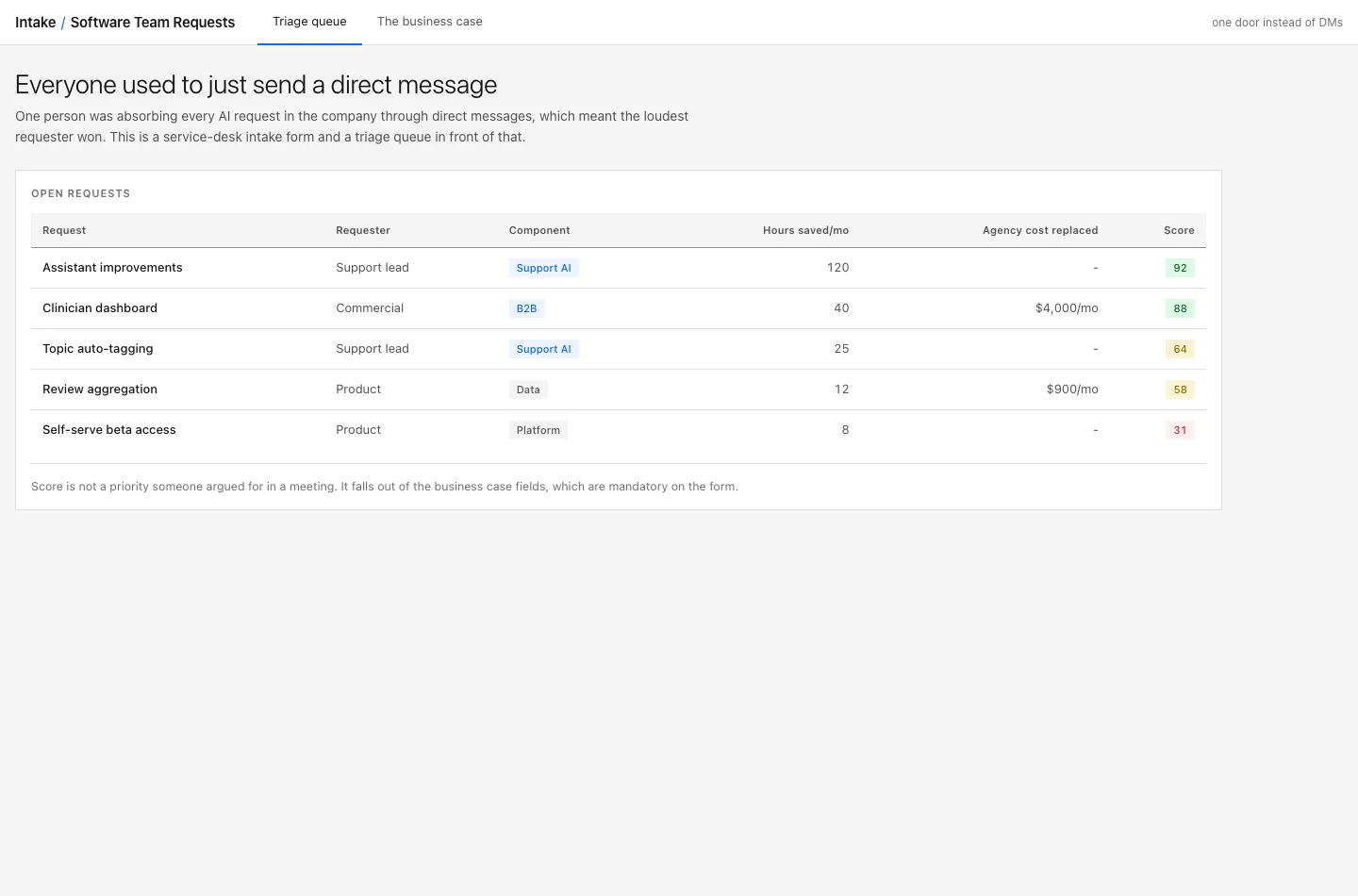Select the Review aggregation request
This screenshot has width=1358, height=896.
coord(100,390)
